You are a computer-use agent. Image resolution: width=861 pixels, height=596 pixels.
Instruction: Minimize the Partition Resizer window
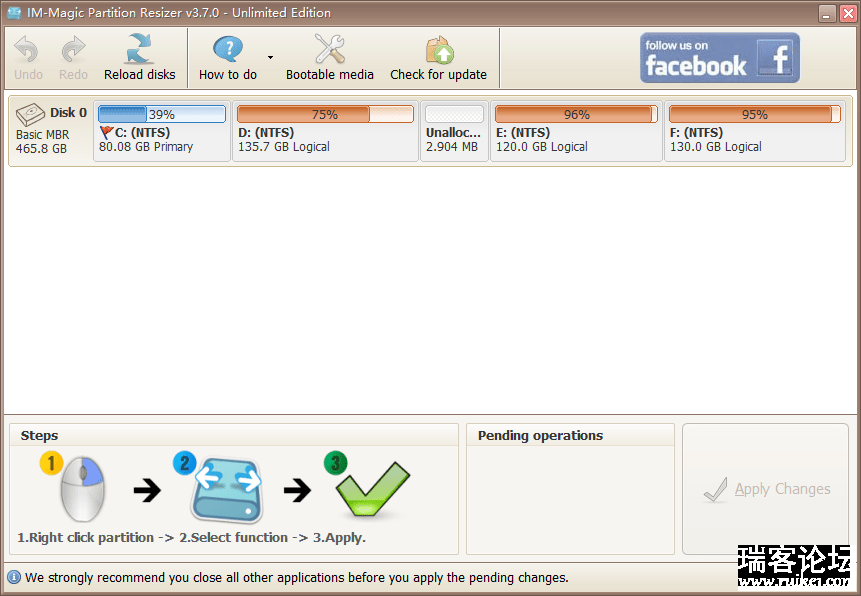tap(826, 14)
